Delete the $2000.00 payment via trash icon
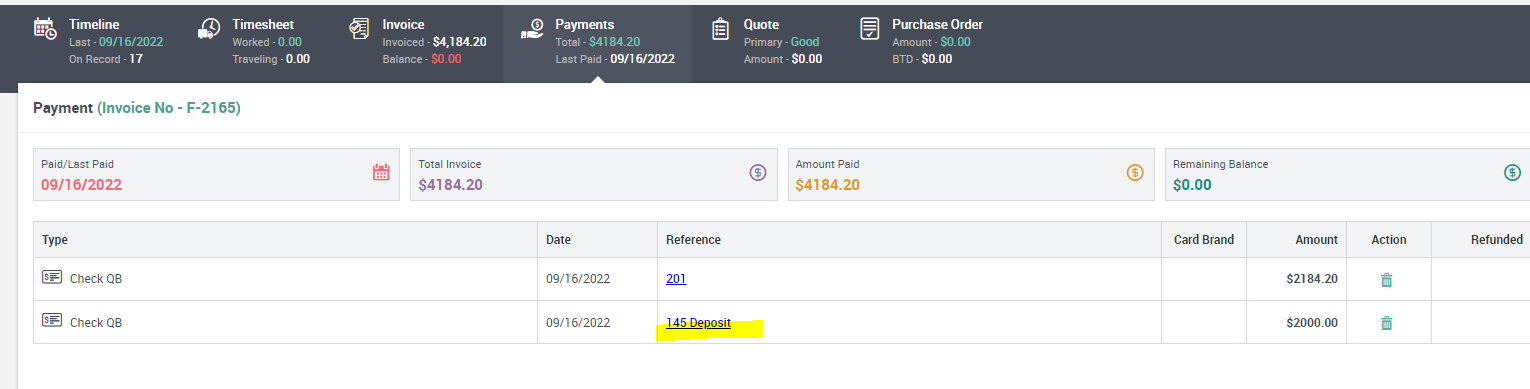Screen dimensions: 1530x389 (x=1386, y=323)
